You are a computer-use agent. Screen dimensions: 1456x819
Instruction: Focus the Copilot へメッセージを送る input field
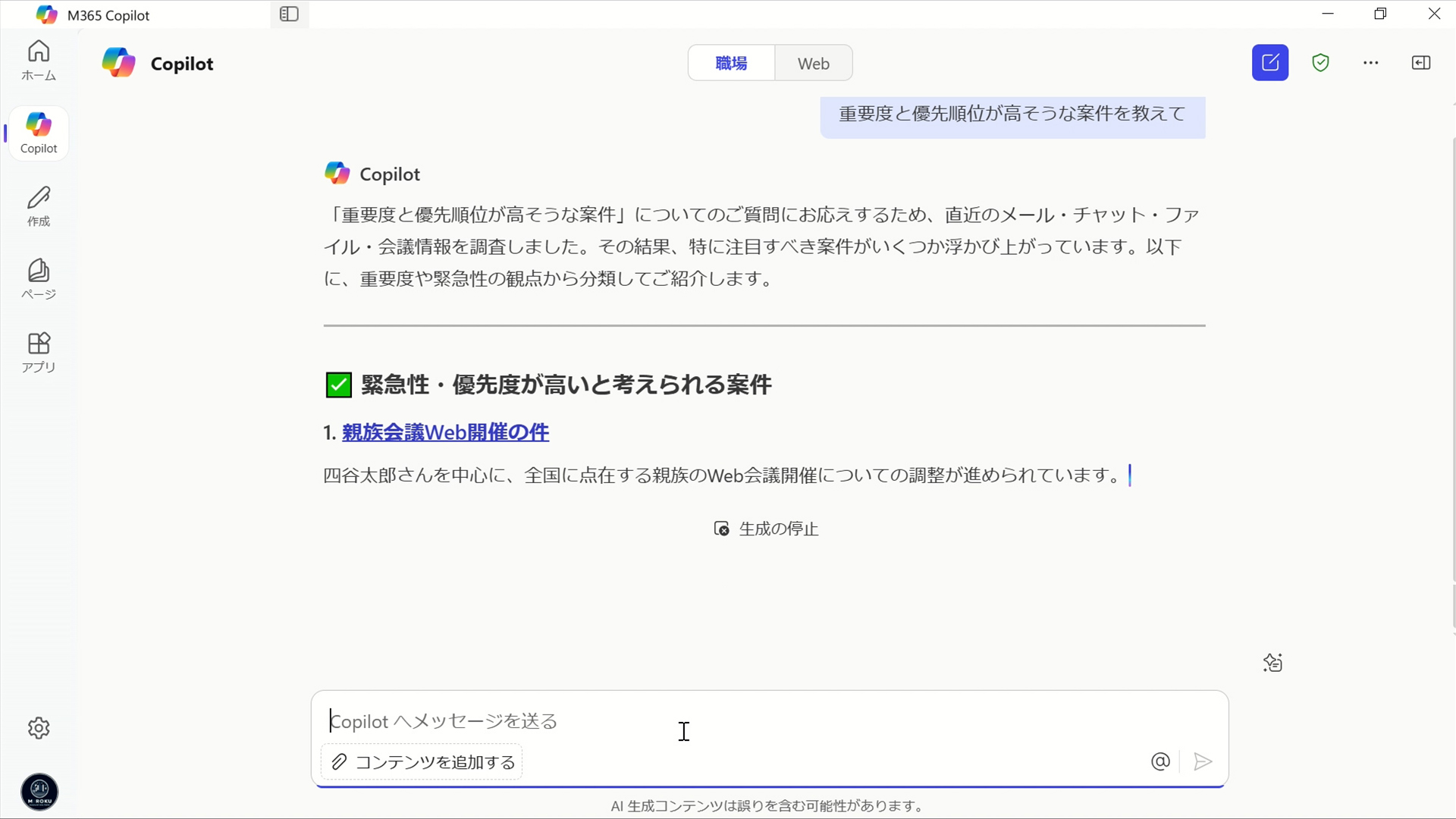(x=770, y=720)
